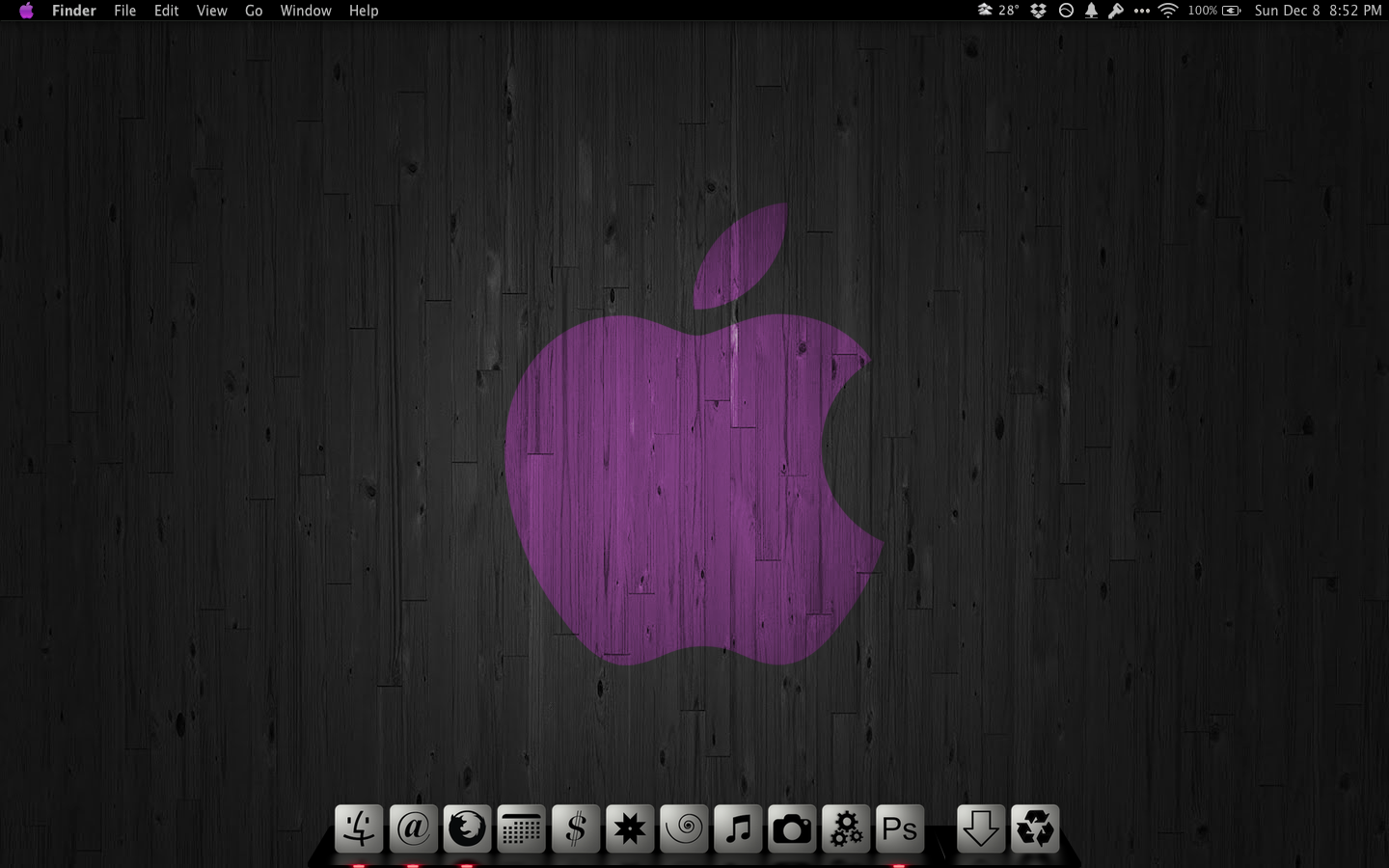Open the File menu

pos(125,11)
